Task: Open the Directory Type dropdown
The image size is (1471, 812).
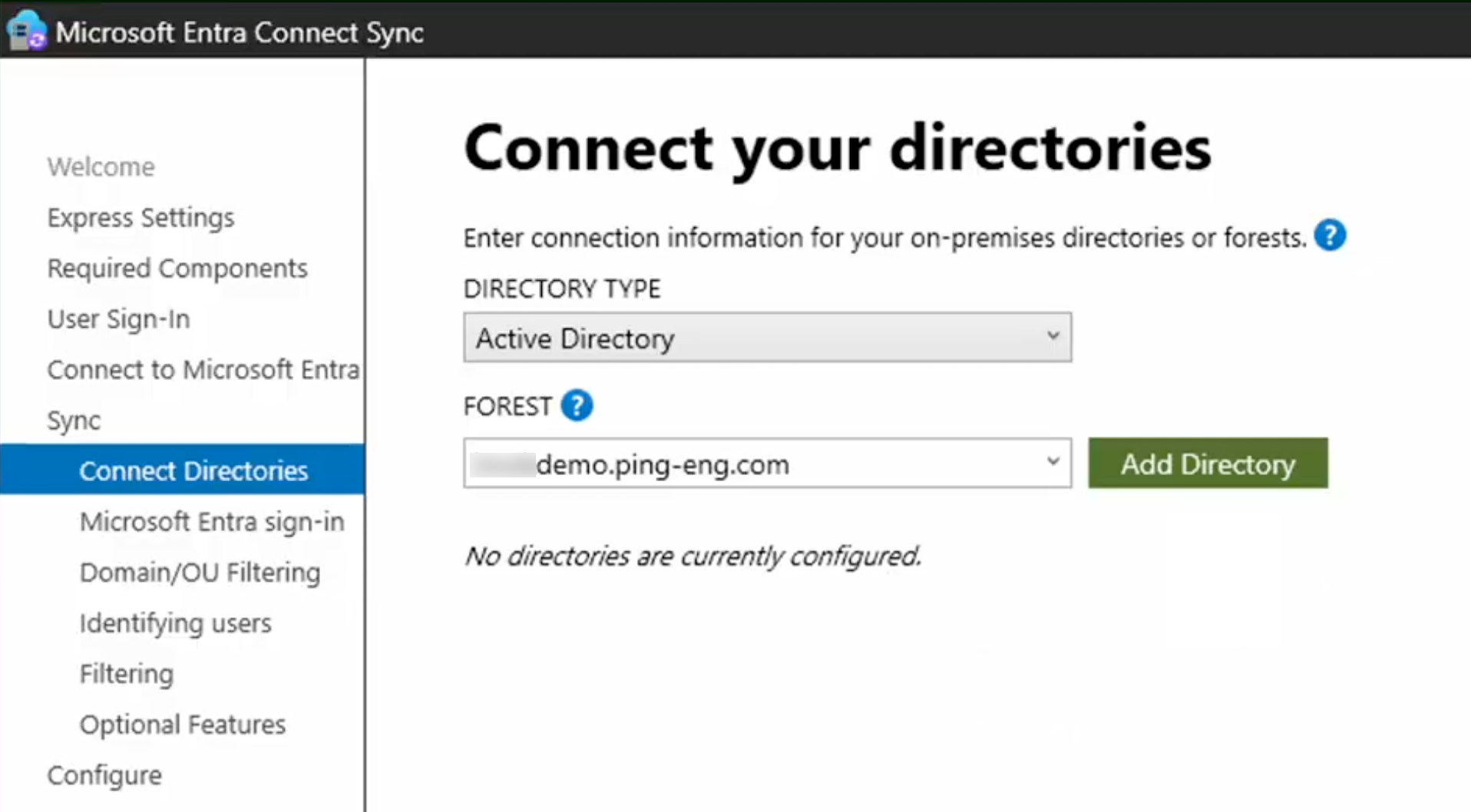Action: [x=766, y=337]
